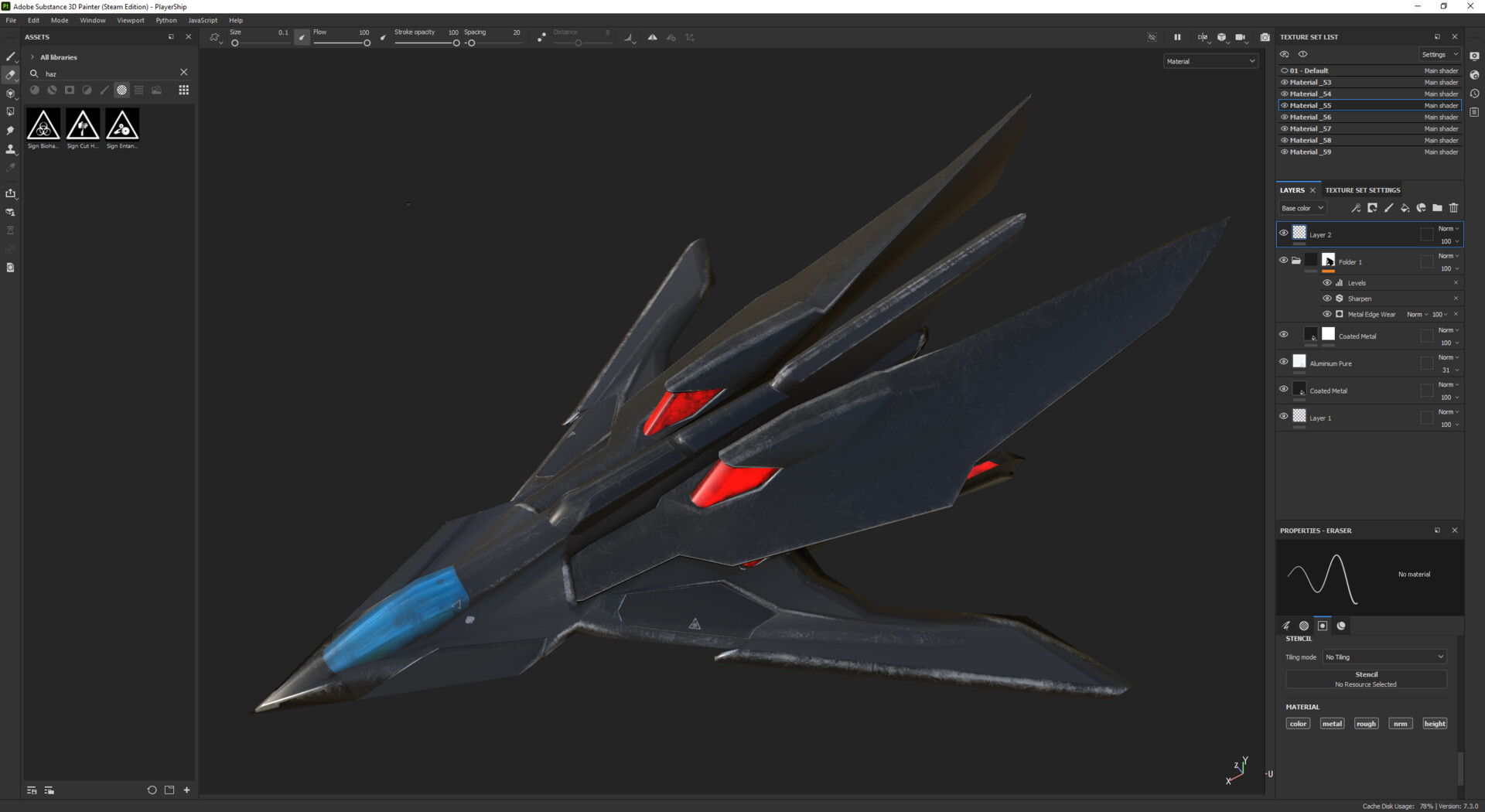The width and height of the screenshot is (1485, 812).
Task: Toggle visibility of Material_56 texture set
Action: (x=1284, y=117)
